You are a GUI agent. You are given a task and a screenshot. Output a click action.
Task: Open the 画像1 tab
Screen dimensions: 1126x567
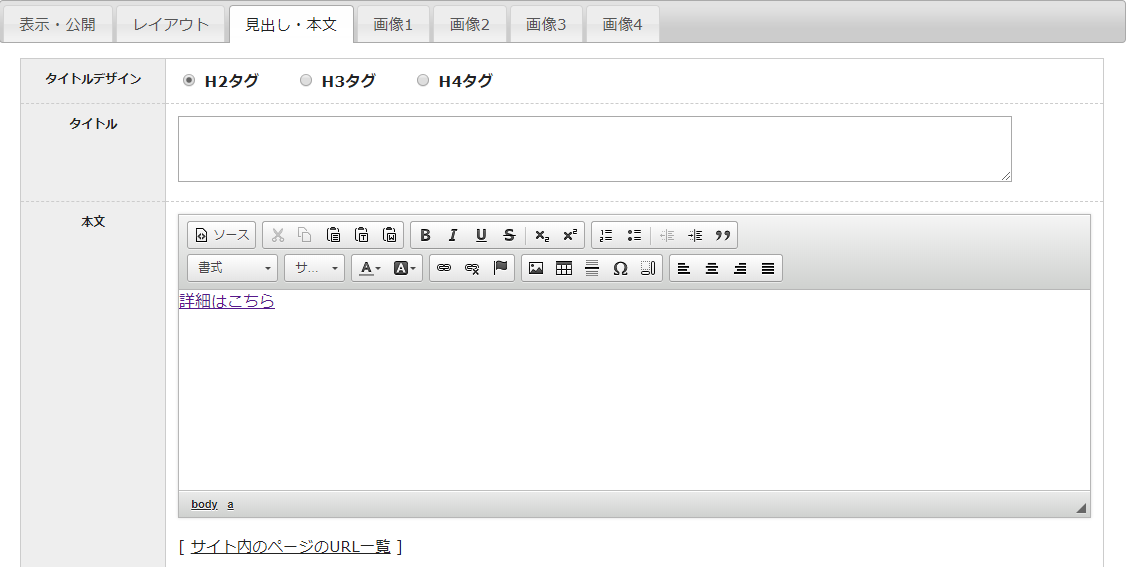(393, 25)
